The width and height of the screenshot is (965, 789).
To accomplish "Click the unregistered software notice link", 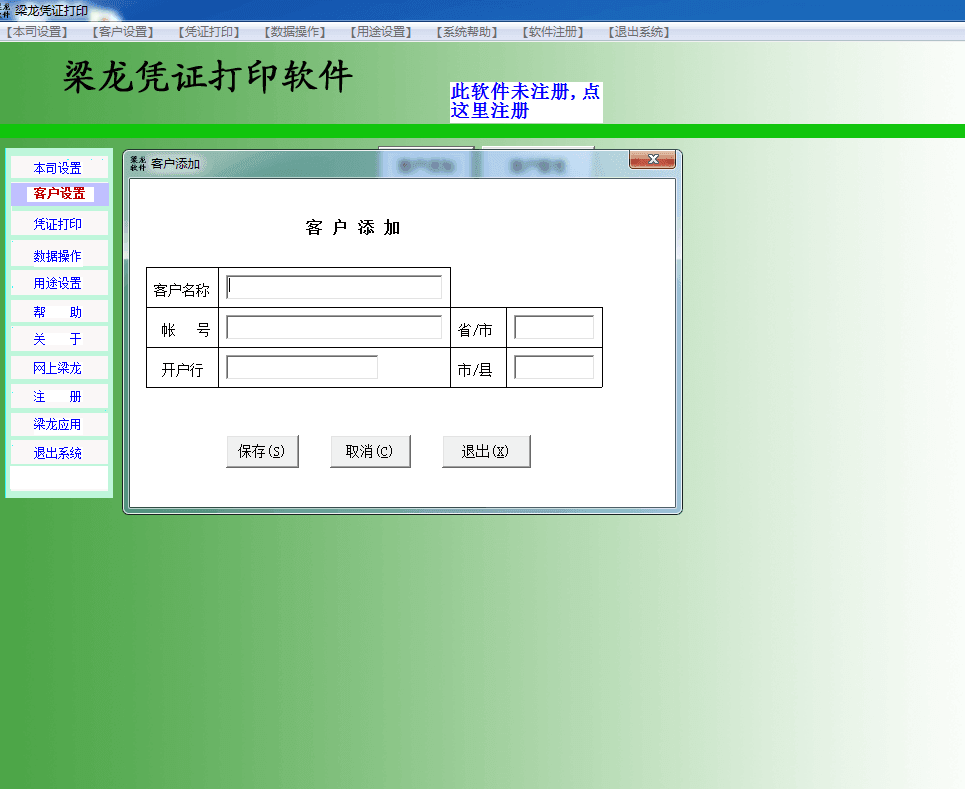I will pyautogui.click(x=526, y=102).
